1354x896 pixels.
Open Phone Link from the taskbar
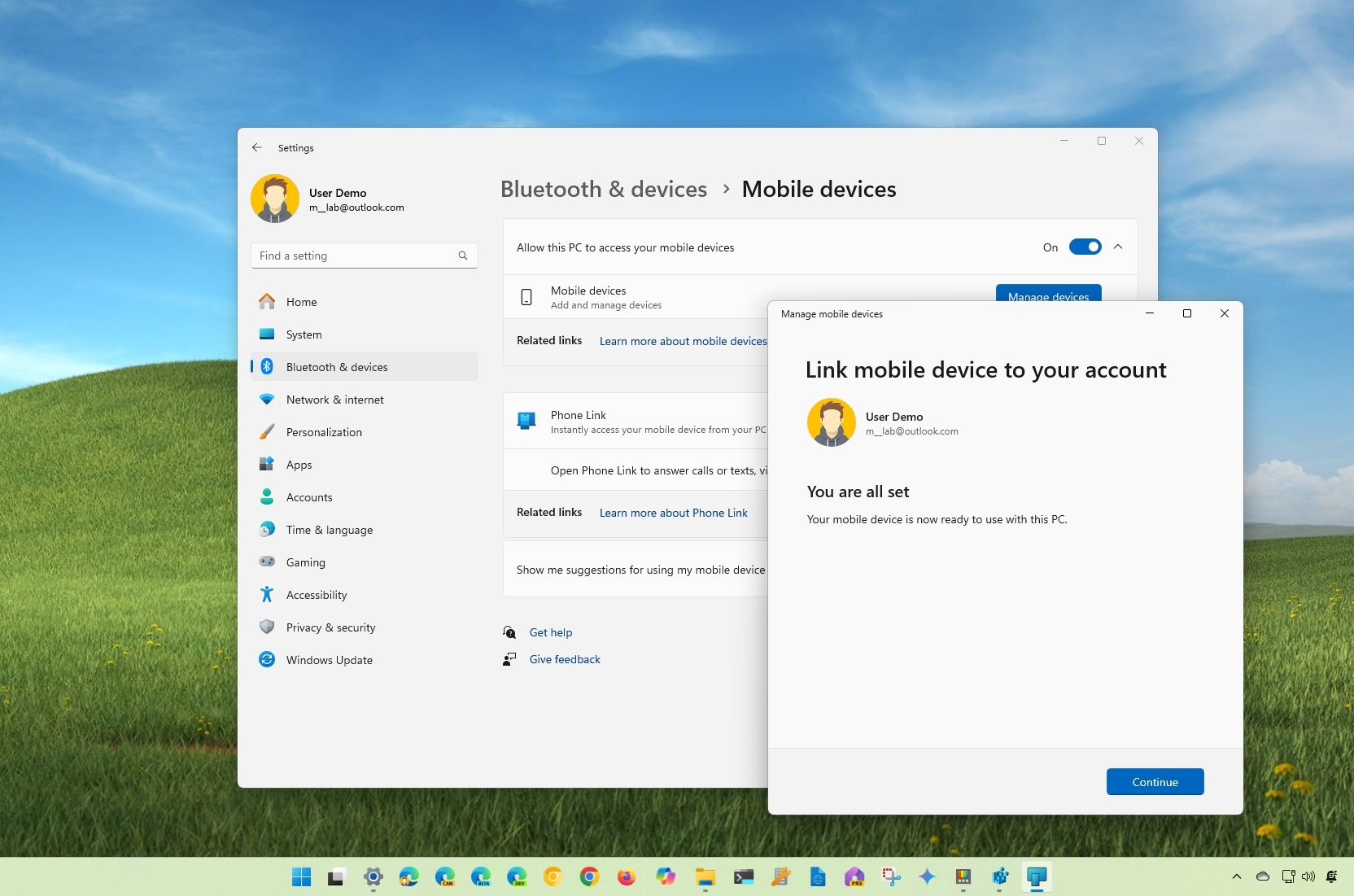pyautogui.click(x=1036, y=876)
